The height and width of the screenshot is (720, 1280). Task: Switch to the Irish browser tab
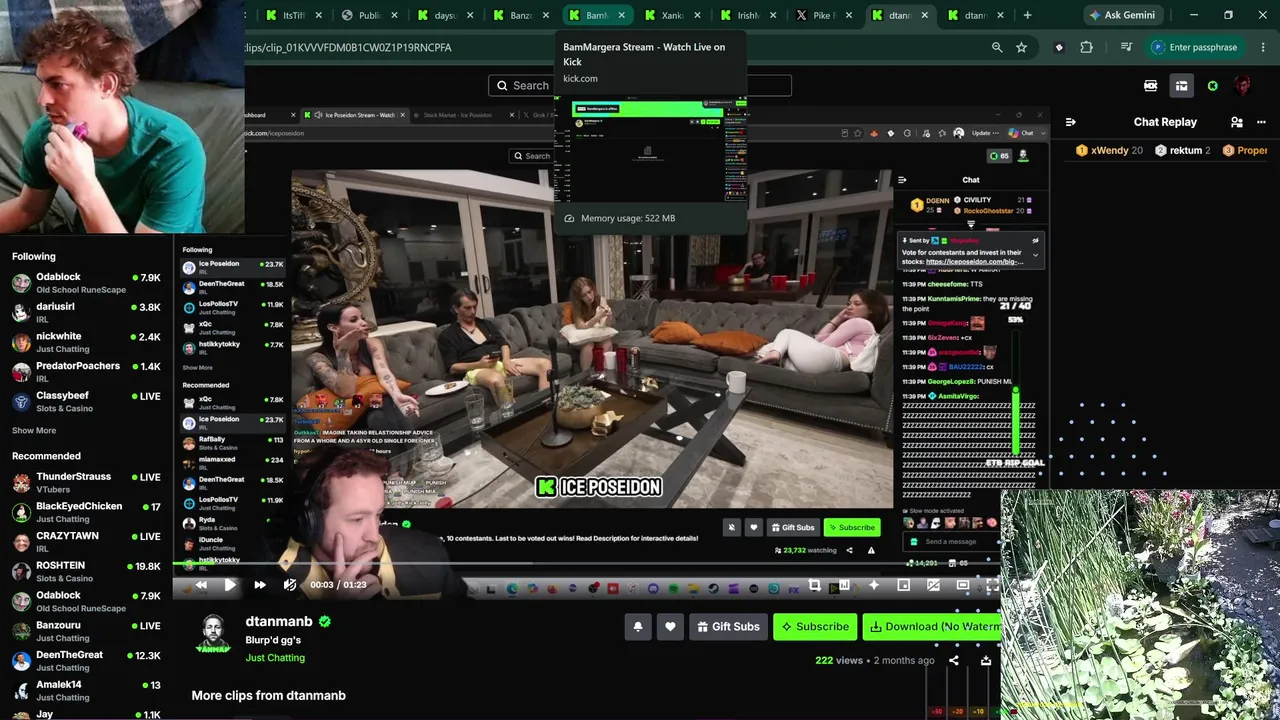748,15
